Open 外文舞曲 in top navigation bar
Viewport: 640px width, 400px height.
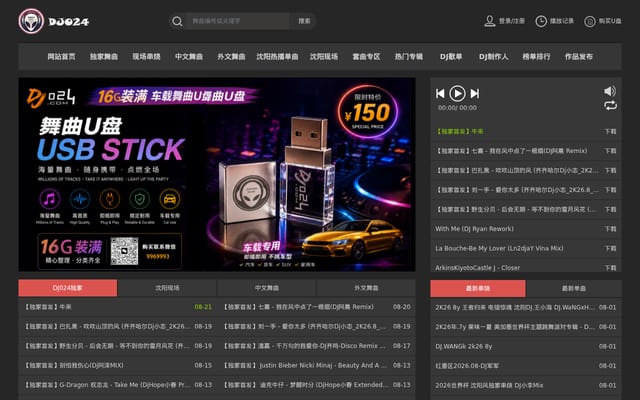pos(231,57)
